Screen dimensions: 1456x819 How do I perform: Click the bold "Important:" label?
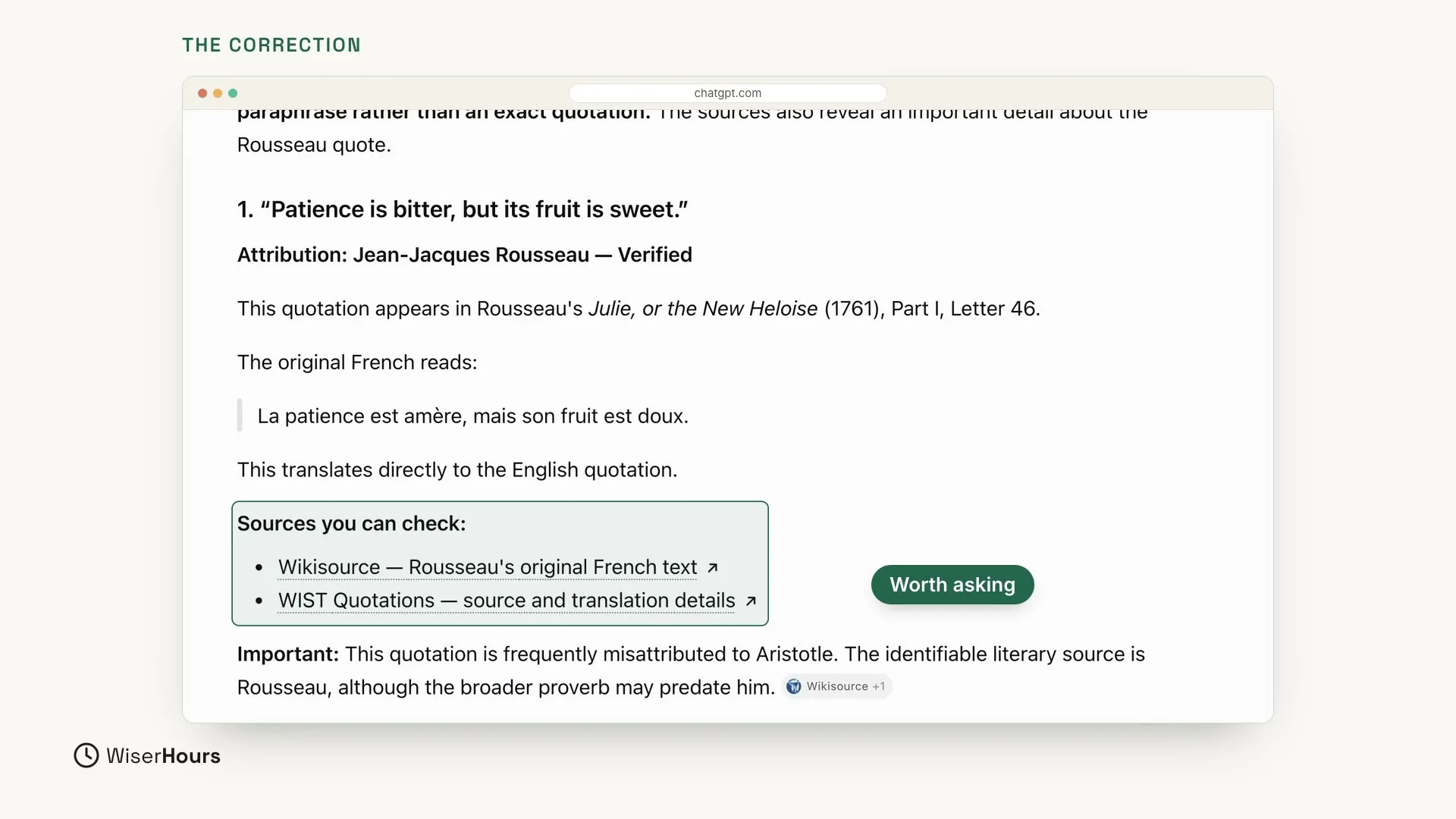(x=288, y=654)
